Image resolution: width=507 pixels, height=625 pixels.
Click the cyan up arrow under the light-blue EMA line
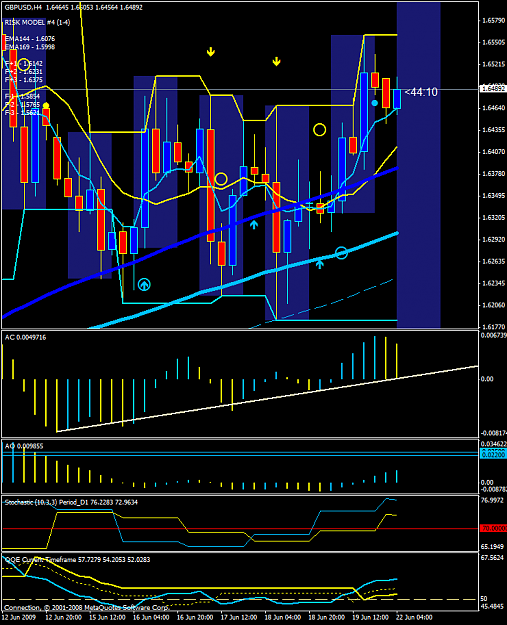(x=319, y=263)
